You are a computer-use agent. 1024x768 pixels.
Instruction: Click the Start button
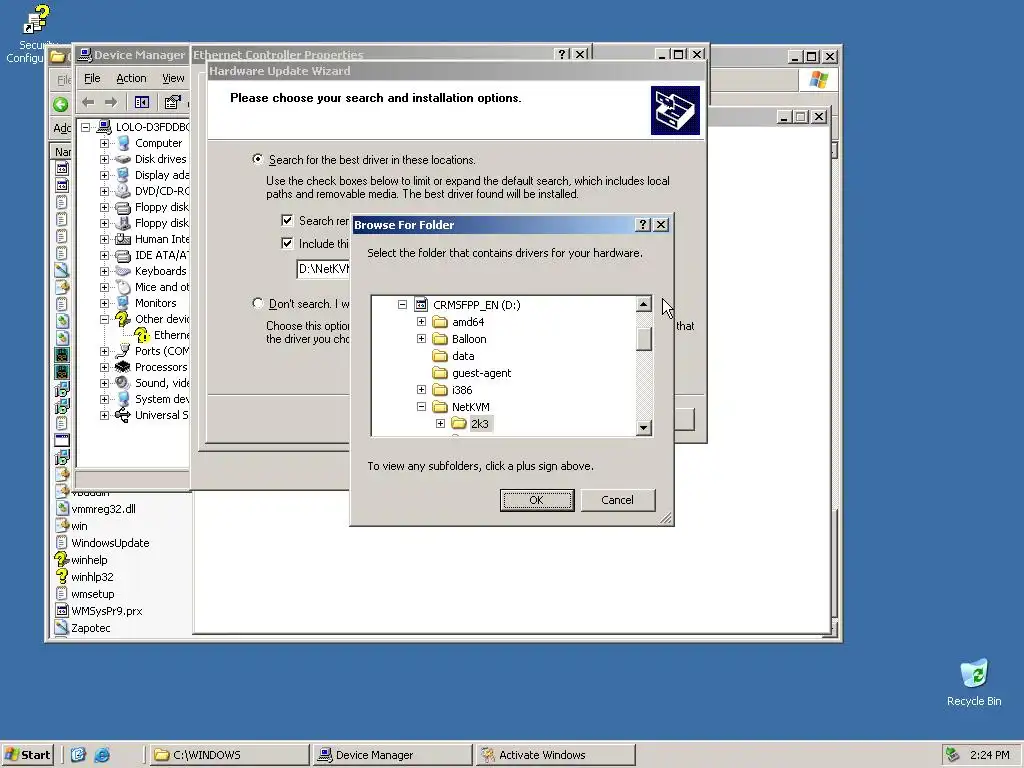point(27,755)
